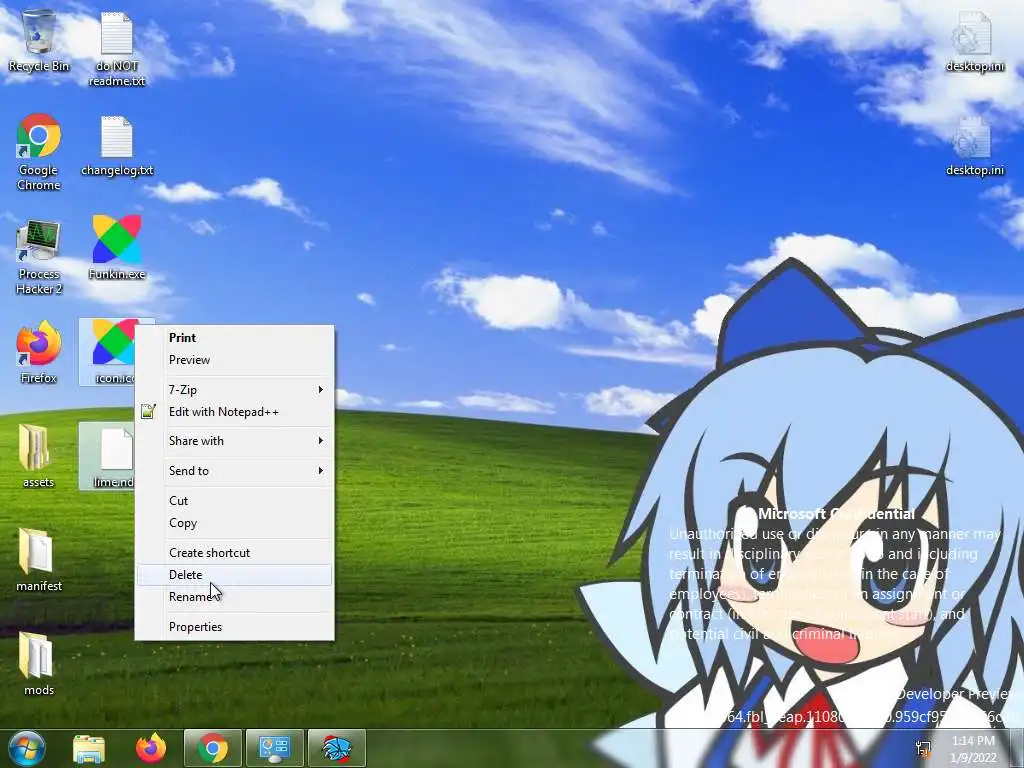Select the Firefox desktop shortcut
Viewport: 1024px width, 768px height.
39,352
